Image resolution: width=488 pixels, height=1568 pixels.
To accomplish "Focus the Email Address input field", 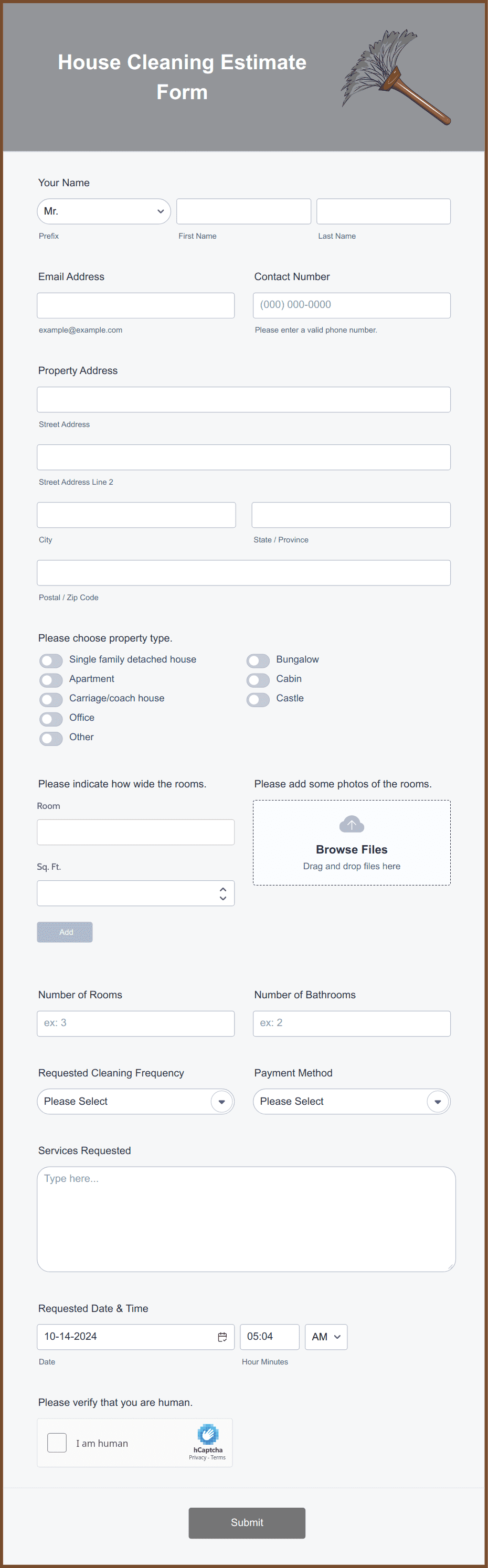I will coord(135,305).
